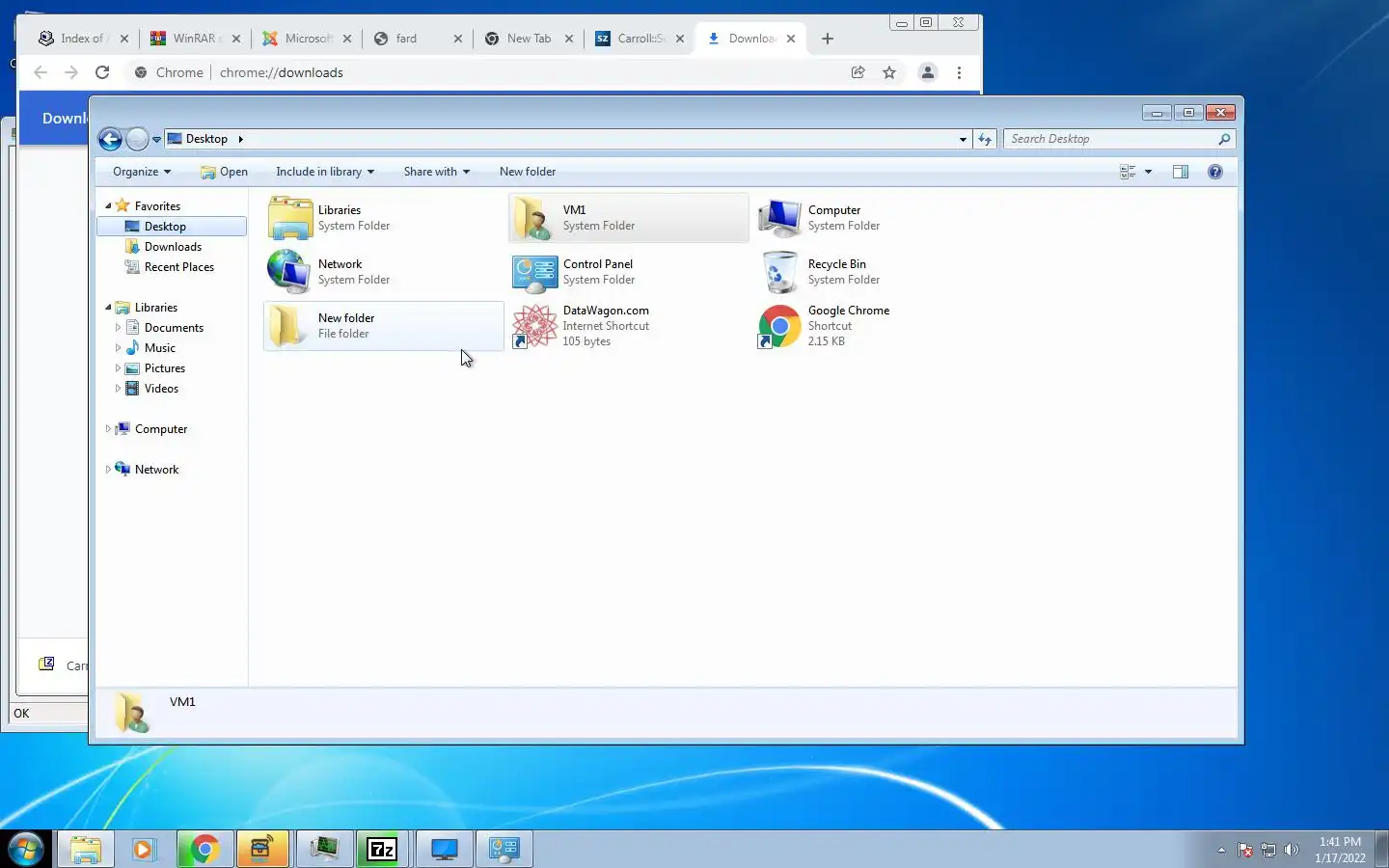This screenshot has height=868, width=1389.
Task: Open the Computer system folder icon
Action: [x=779, y=218]
